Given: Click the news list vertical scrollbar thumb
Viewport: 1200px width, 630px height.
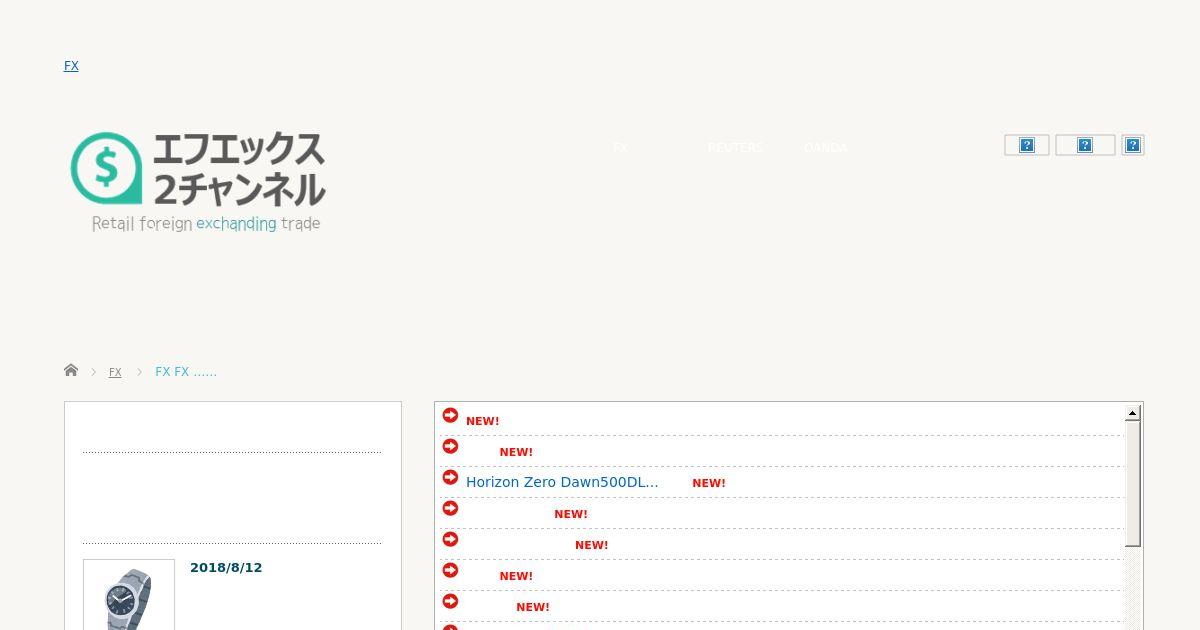Looking at the screenshot, I should [x=1133, y=483].
